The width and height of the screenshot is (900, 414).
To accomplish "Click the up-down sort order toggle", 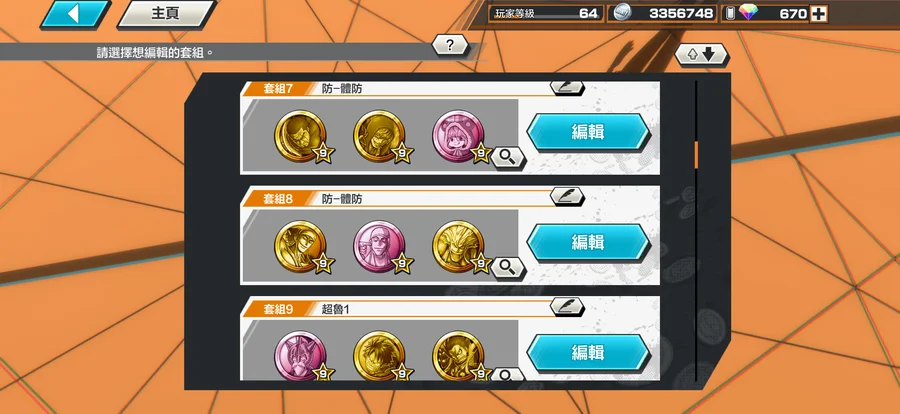I will [x=701, y=55].
